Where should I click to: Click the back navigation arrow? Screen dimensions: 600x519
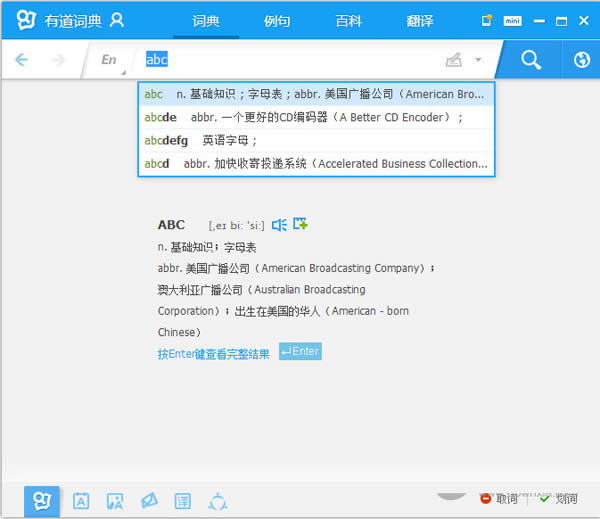coord(21,60)
